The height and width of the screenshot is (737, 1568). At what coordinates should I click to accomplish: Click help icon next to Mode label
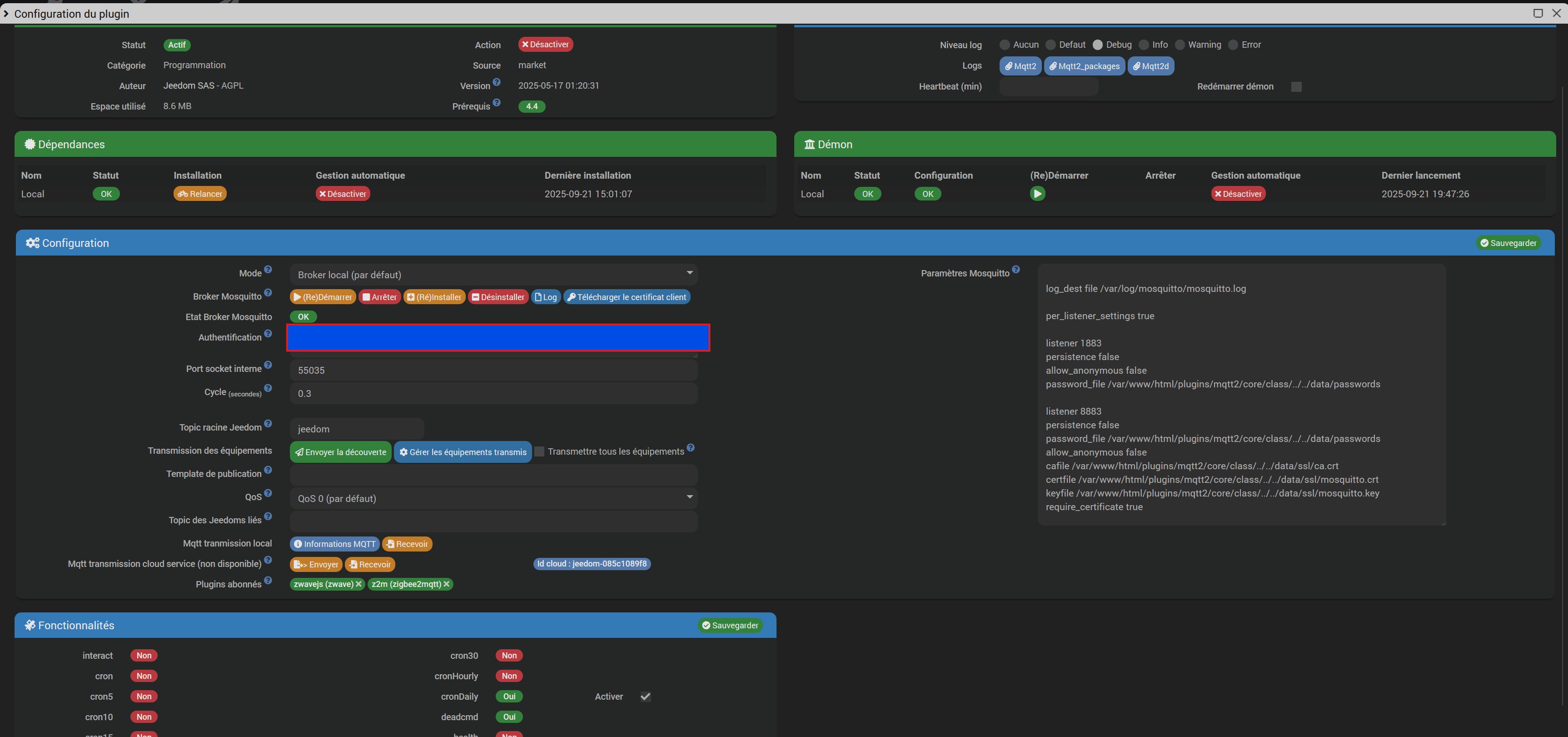(268, 270)
